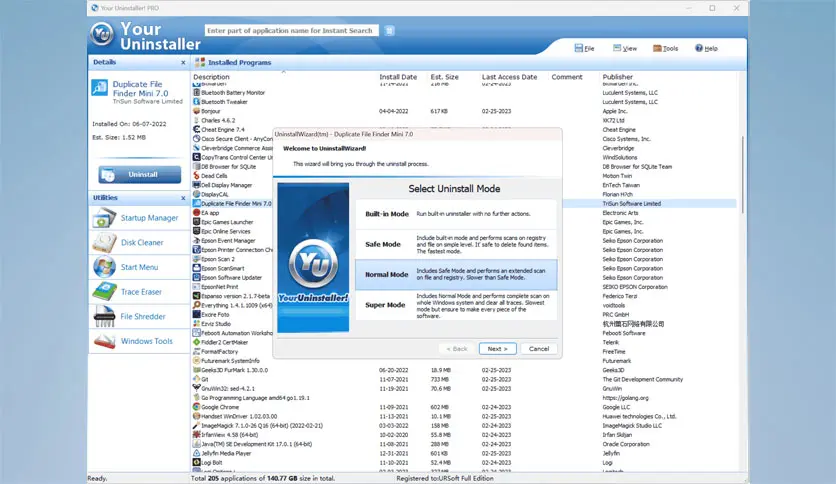Screen dimensions: 836x484
Task: Sort by Publisher column header
Action: [x=617, y=77]
